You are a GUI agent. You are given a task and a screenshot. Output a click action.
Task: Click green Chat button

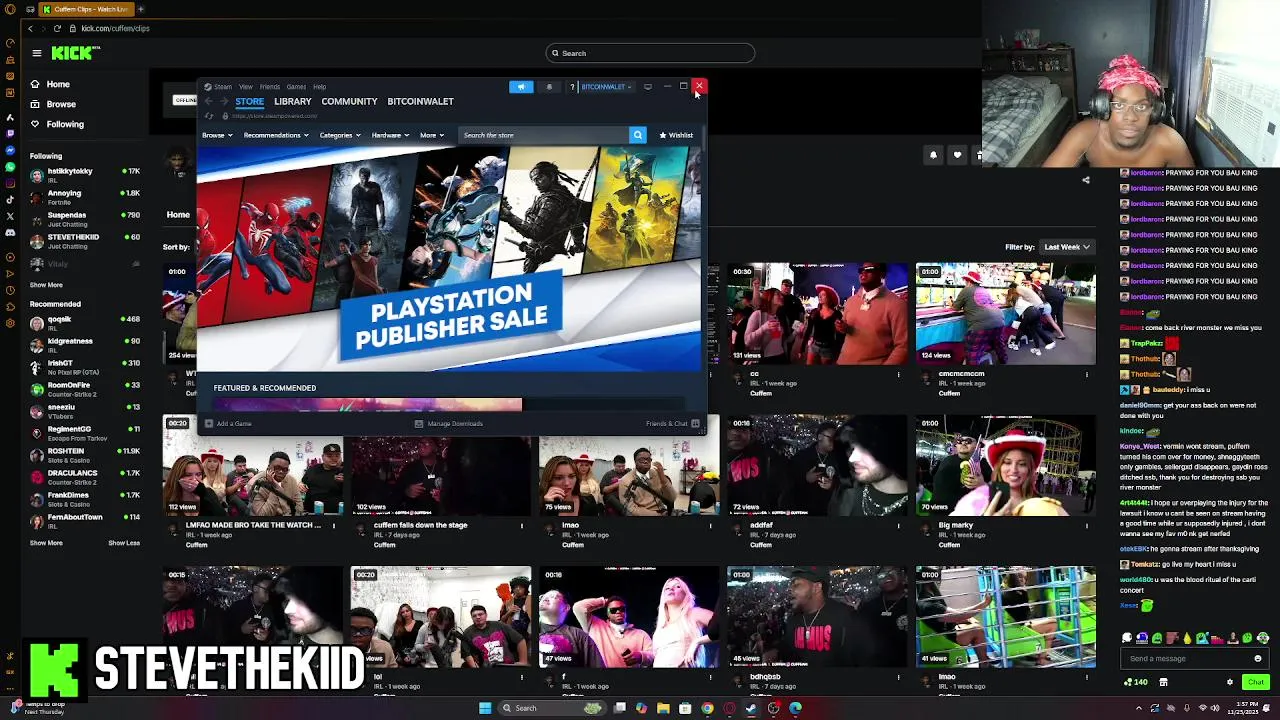point(1256,682)
